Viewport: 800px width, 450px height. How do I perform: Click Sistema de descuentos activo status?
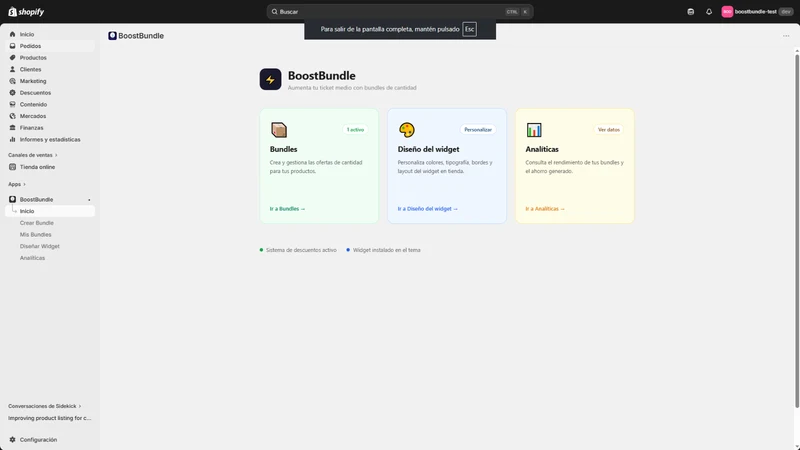(298, 250)
